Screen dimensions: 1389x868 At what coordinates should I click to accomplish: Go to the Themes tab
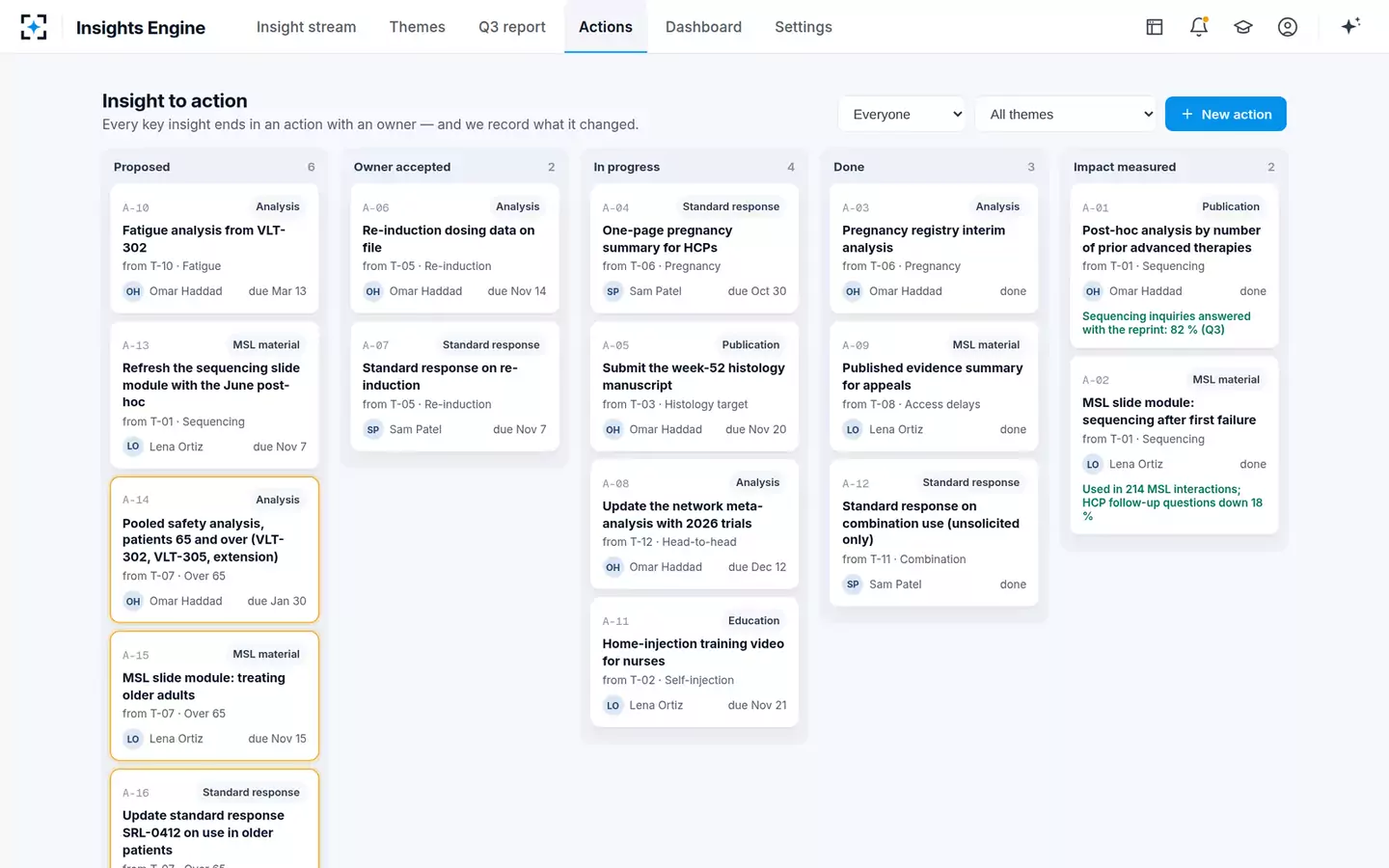pyautogui.click(x=417, y=27)
